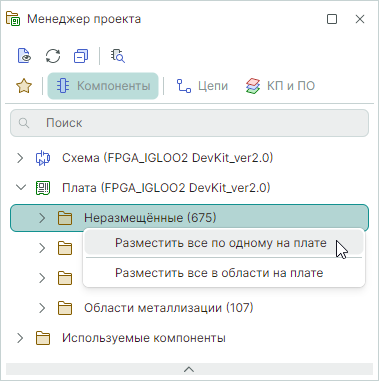Switch to the Компоненты tab
This screenshot has height=381, width=379.
coord(103,86)
